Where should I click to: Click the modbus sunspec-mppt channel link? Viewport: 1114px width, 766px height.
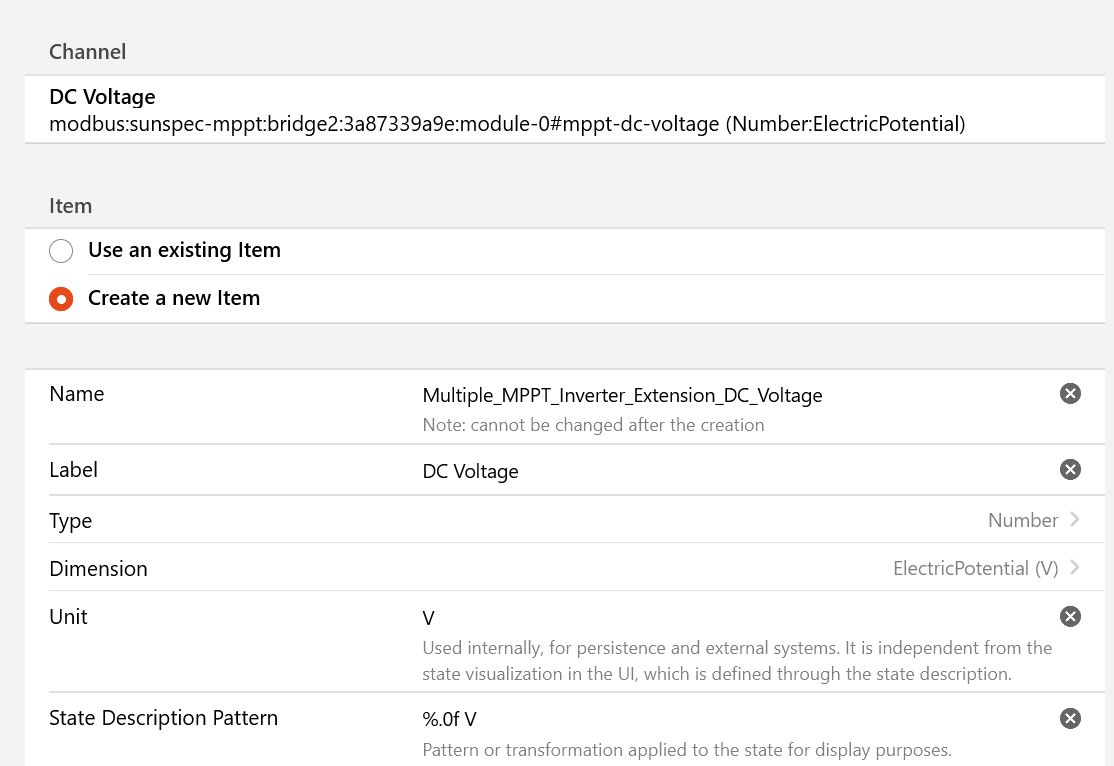tap(507, 124)
